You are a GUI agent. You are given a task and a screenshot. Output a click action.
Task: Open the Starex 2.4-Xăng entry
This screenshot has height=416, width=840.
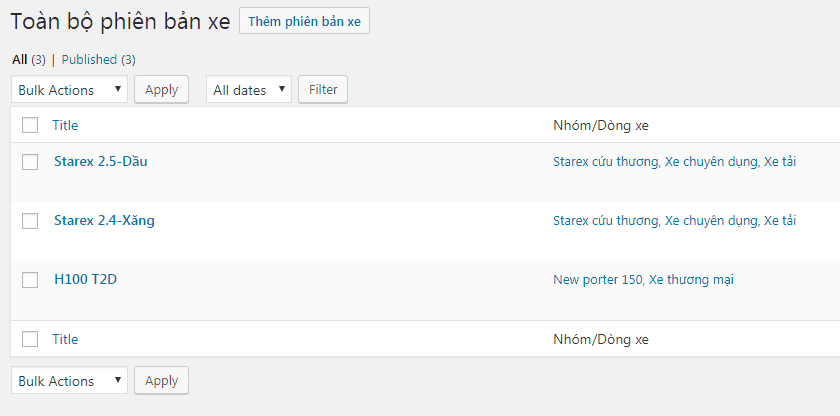pyautogui.click(x=104, y=220)
